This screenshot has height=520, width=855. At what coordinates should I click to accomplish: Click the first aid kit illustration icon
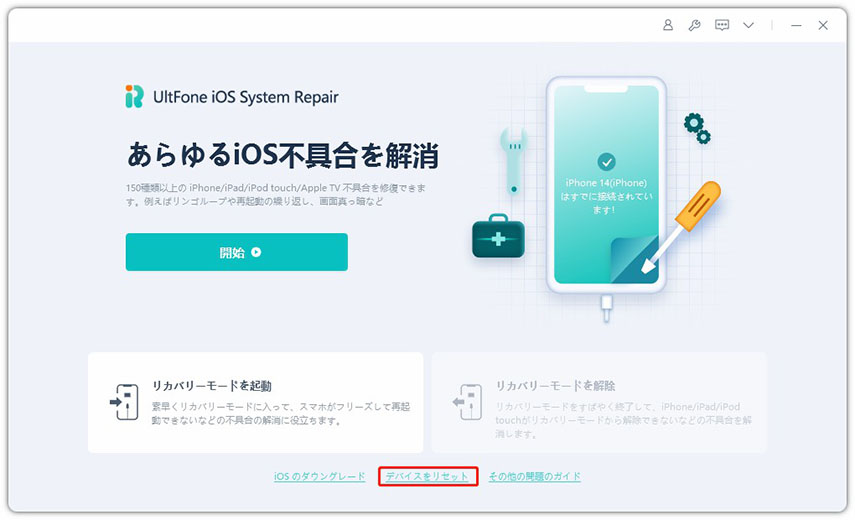(x=498, y=237)
